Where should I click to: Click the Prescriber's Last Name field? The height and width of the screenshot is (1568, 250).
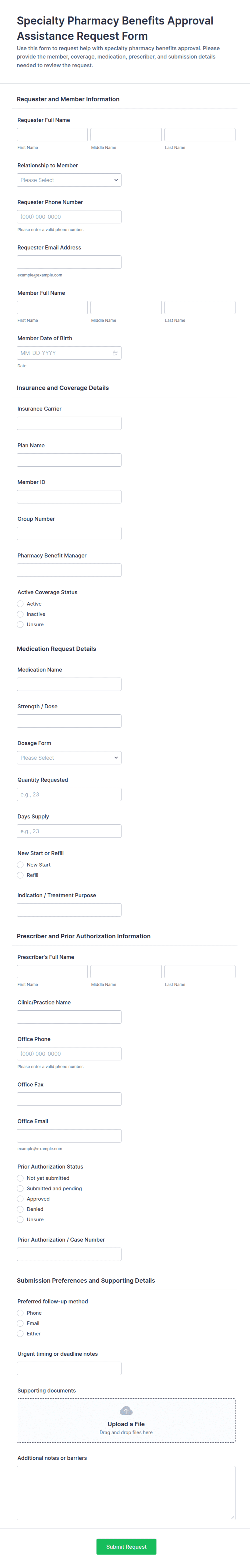point(199,972)
